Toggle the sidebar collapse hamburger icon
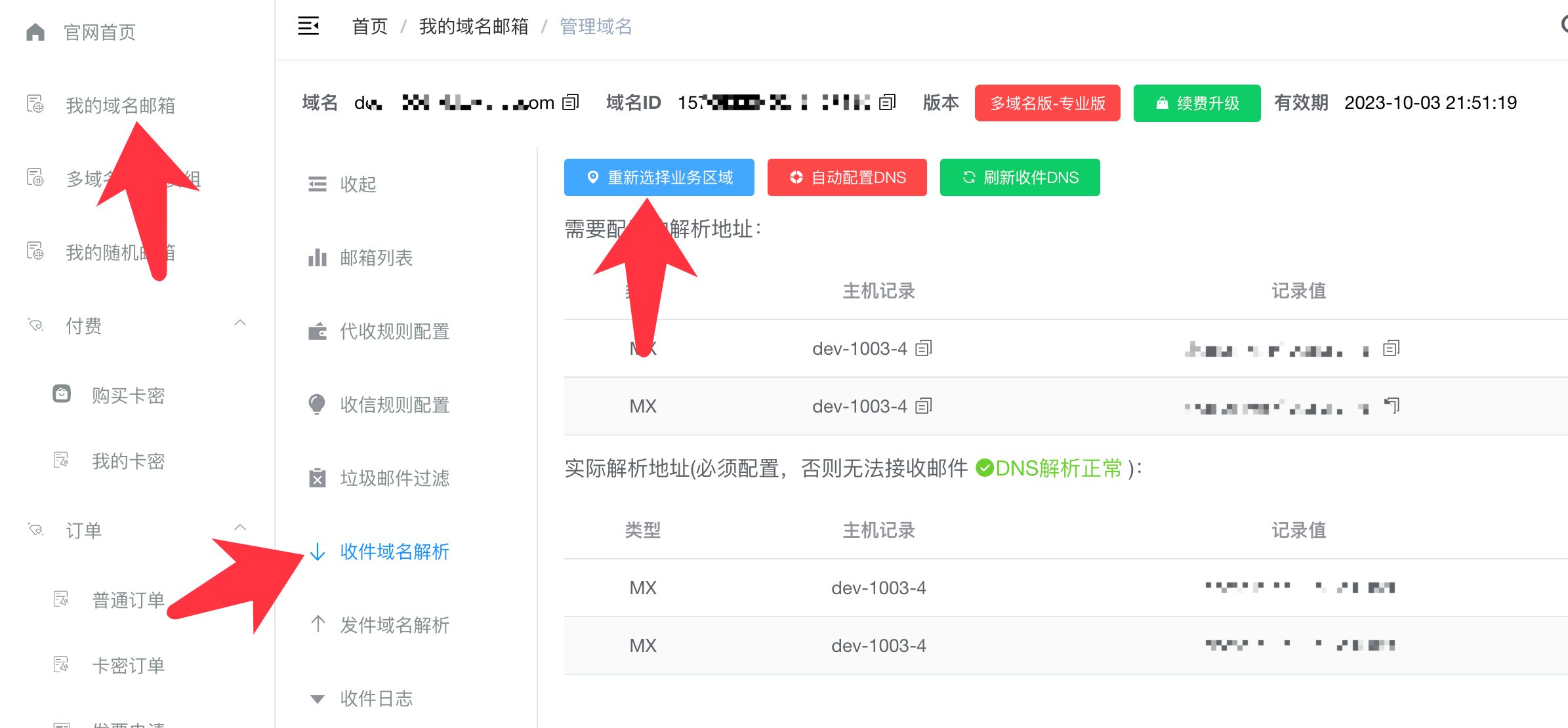The image size is (1568, 728). click(308, 26)
